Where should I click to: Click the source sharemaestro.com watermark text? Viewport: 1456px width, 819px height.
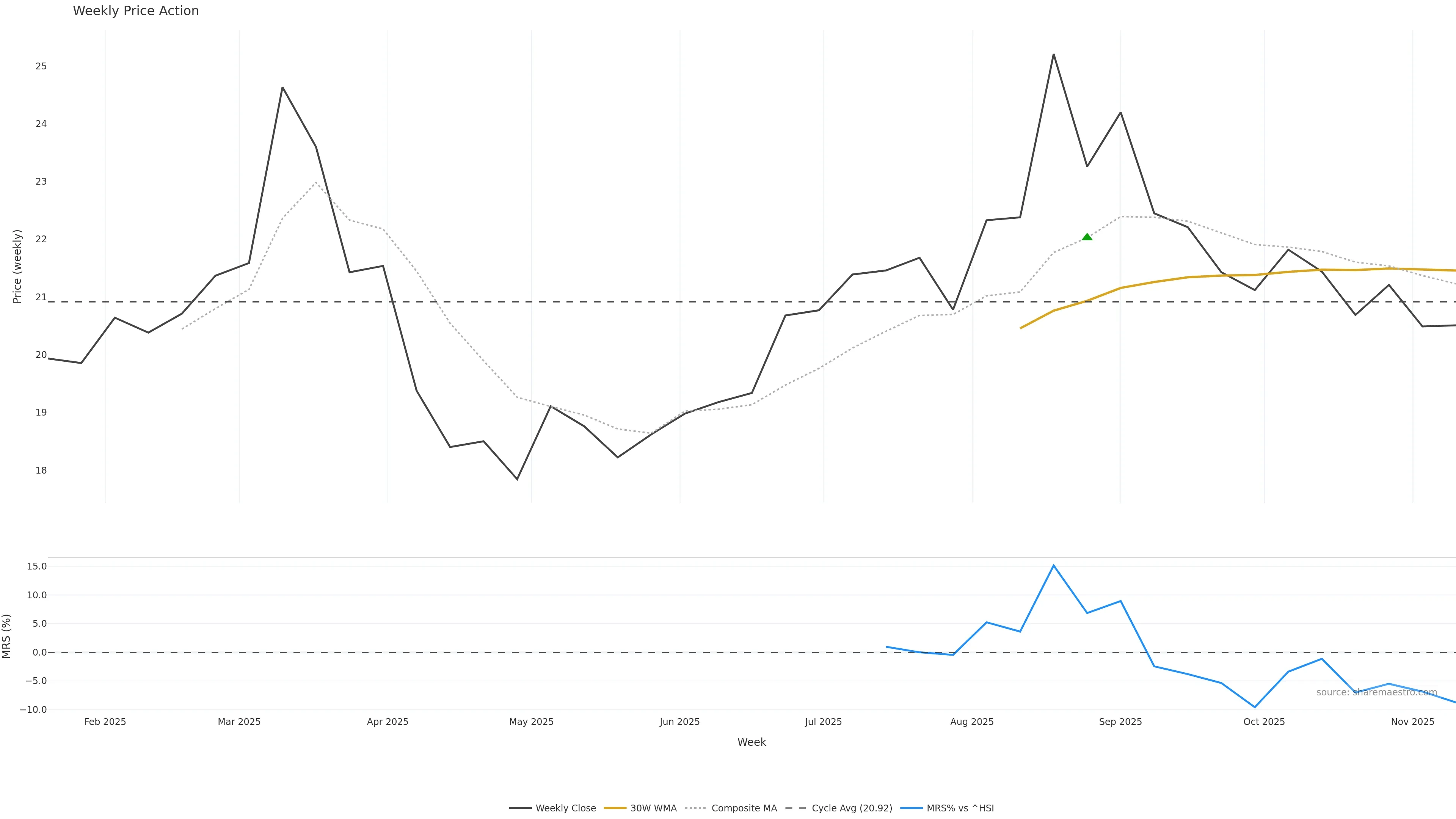1376,692
